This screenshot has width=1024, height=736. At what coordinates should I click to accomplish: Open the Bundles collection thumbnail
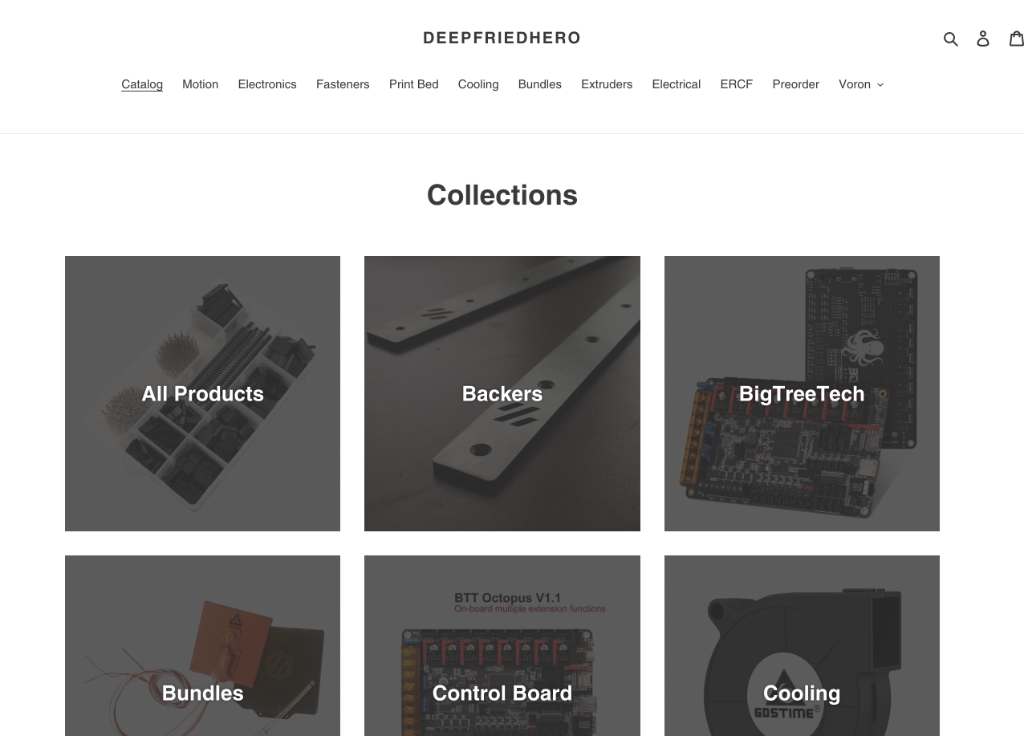(x=202, y=646)
